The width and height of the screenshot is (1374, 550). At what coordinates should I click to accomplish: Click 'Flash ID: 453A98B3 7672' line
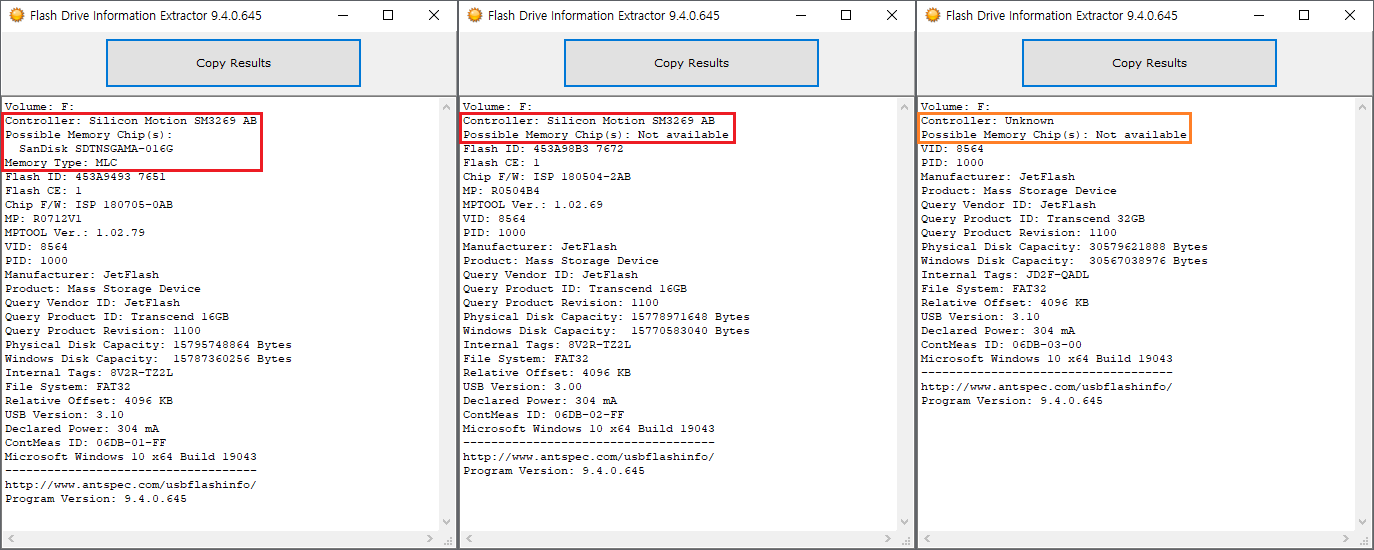(x=543, y=148)
